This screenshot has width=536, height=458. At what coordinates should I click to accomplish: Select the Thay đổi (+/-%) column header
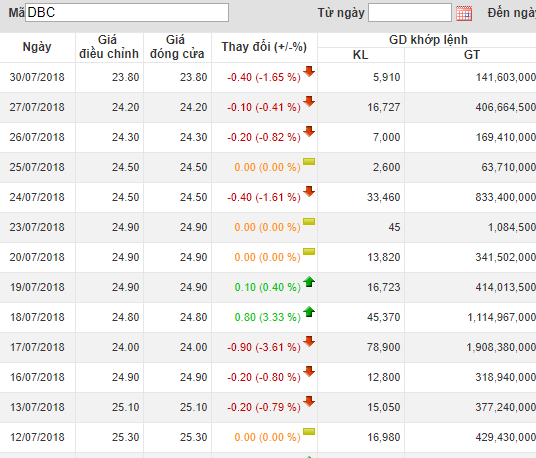pos(264,47)
